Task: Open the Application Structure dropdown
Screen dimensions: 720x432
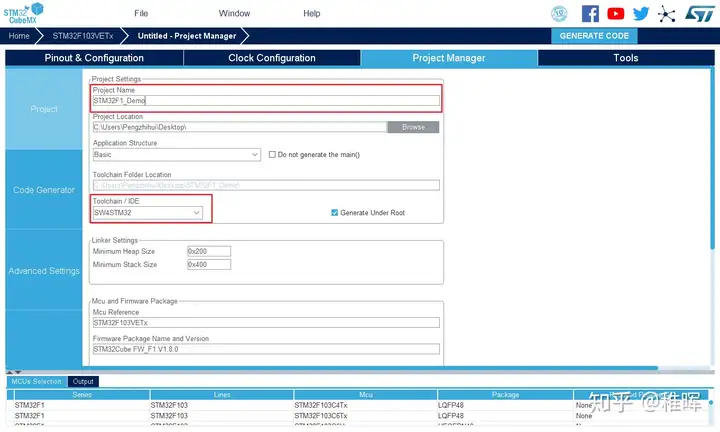Action: [177, 155]
